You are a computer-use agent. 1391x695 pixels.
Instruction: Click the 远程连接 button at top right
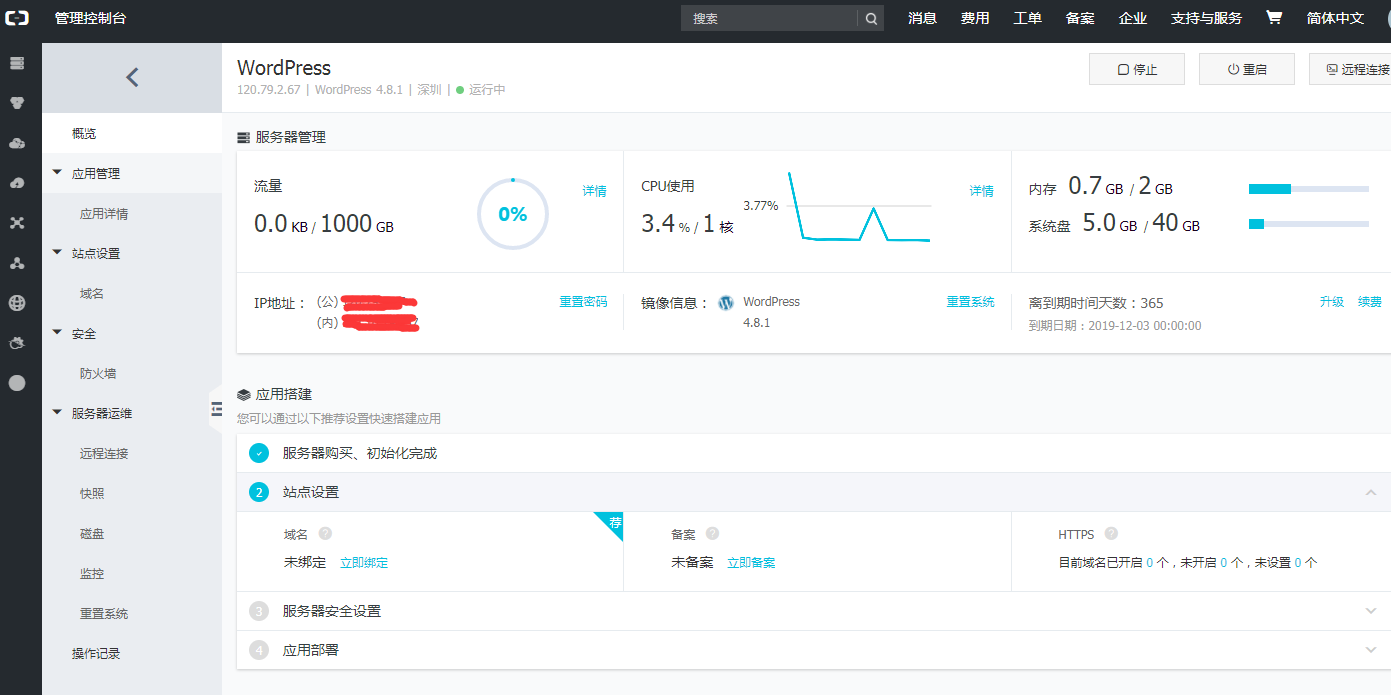pyautogui.click(x=1351, y=69)
